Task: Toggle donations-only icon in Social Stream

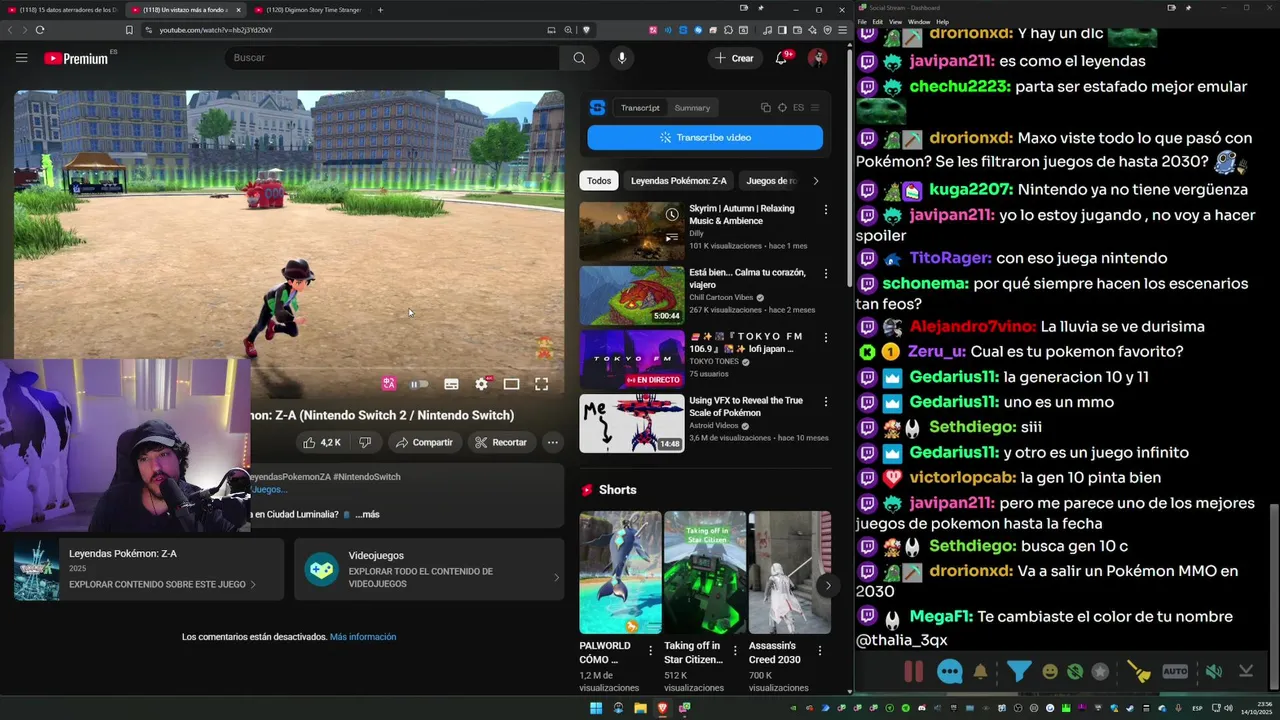Action: coord(1075,672)
